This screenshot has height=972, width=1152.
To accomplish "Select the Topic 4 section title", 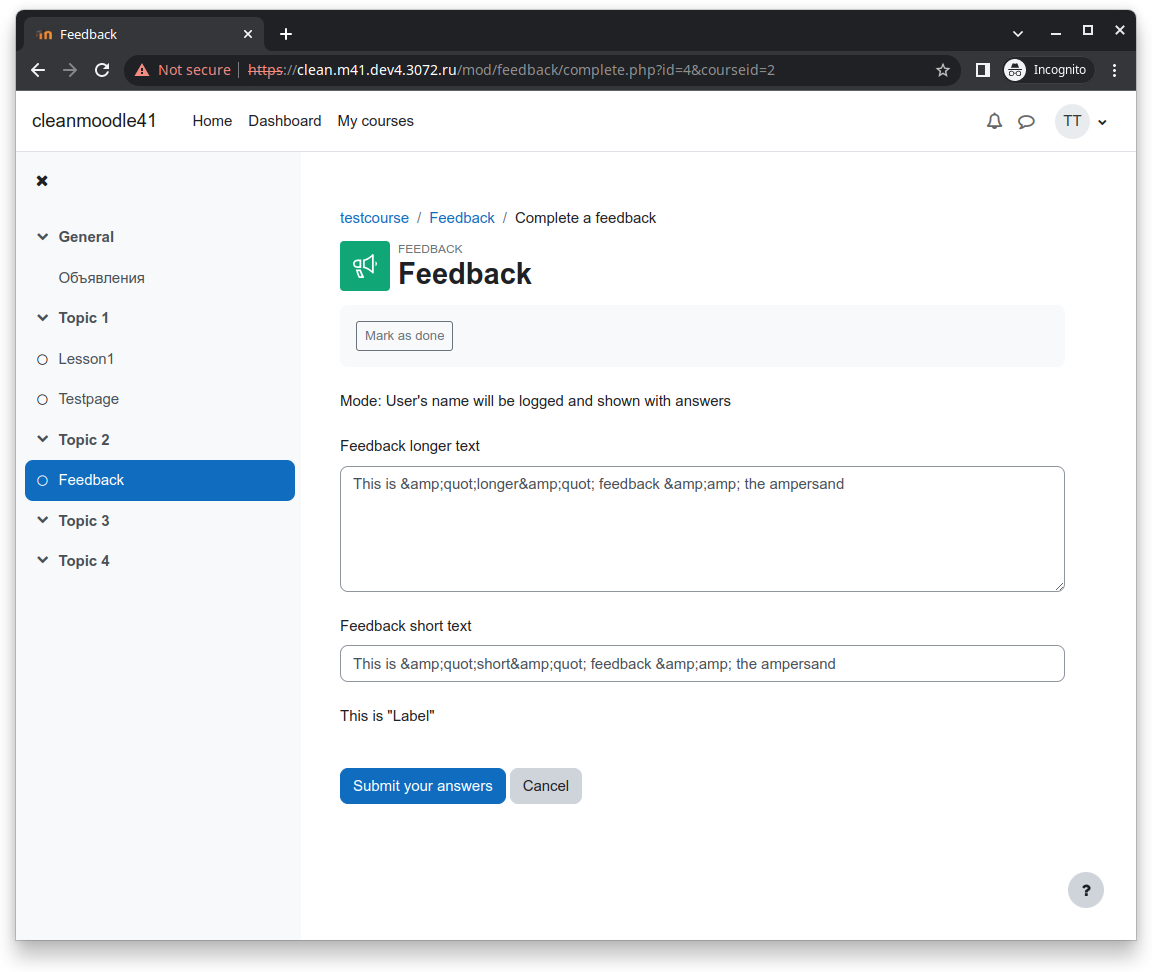I will [x=84, y=561].
